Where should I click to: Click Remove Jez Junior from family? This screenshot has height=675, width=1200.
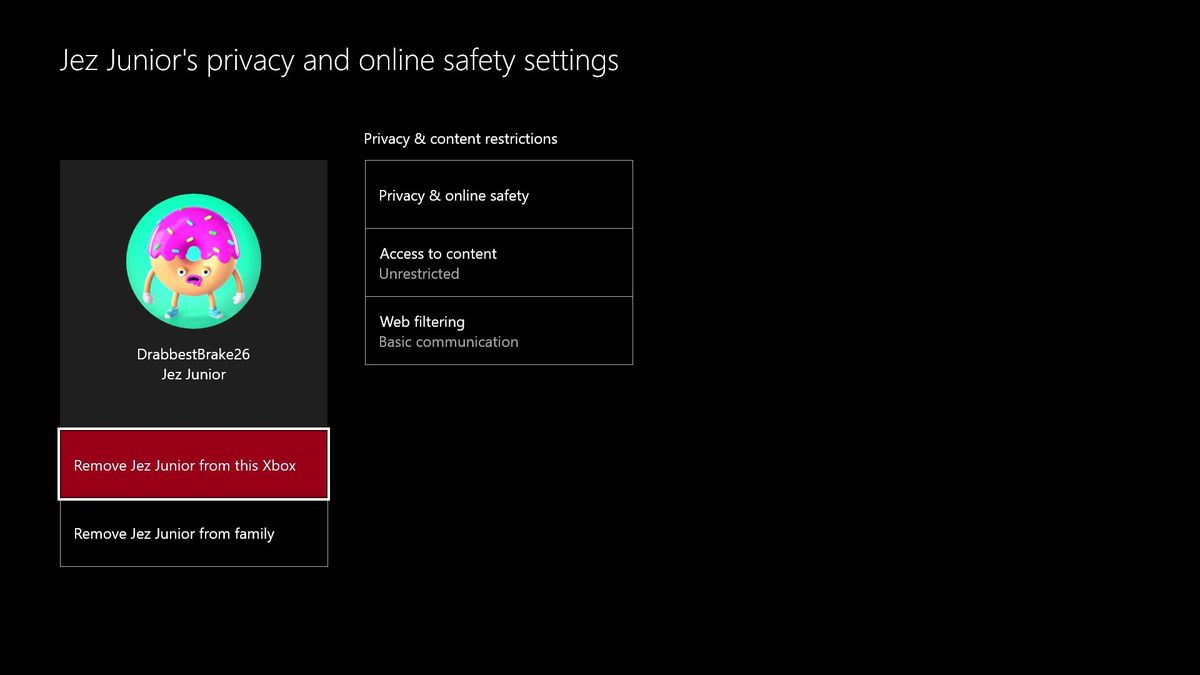pyautogui.click(x=193, y=533)
